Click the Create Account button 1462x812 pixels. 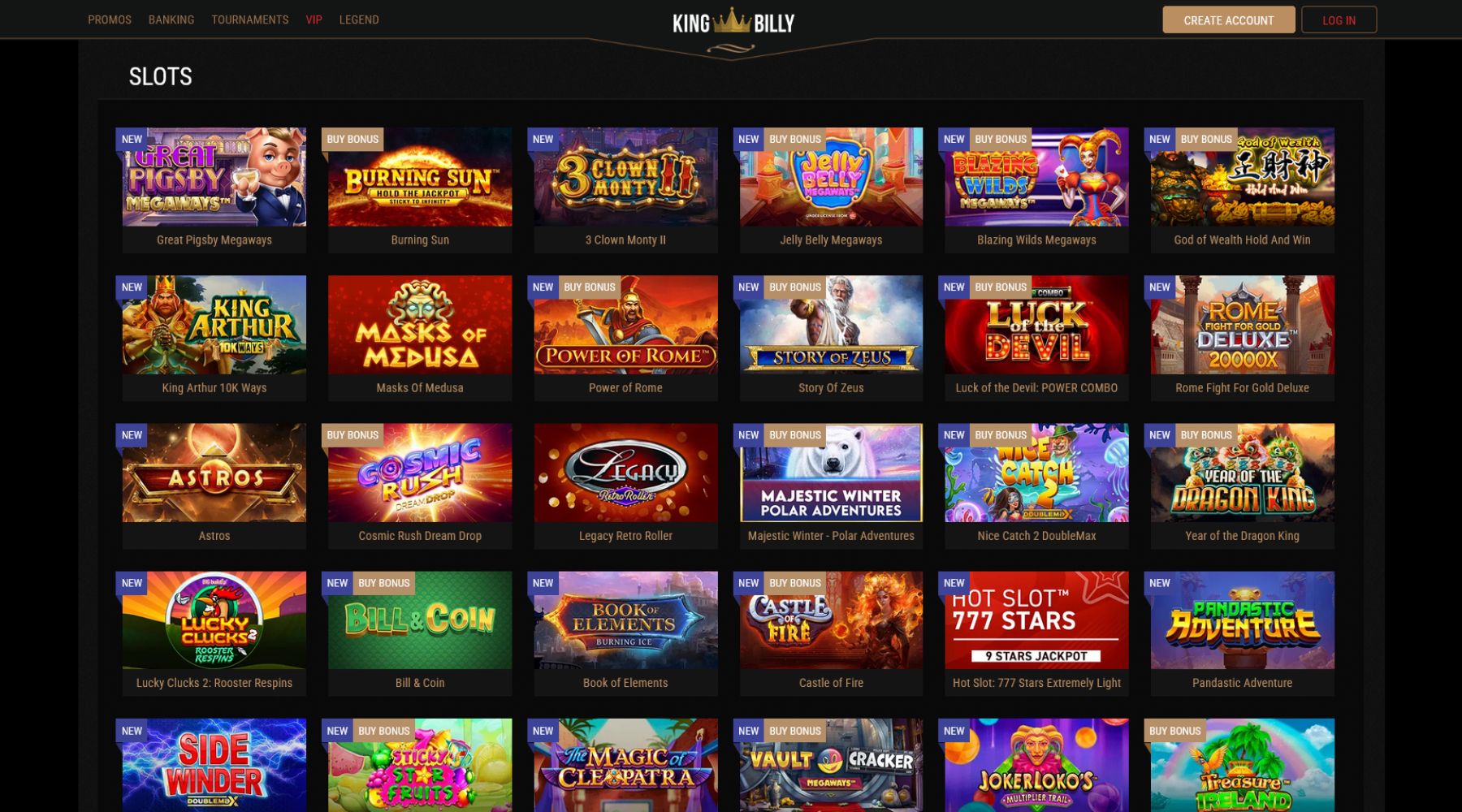tap(1228, 20)
